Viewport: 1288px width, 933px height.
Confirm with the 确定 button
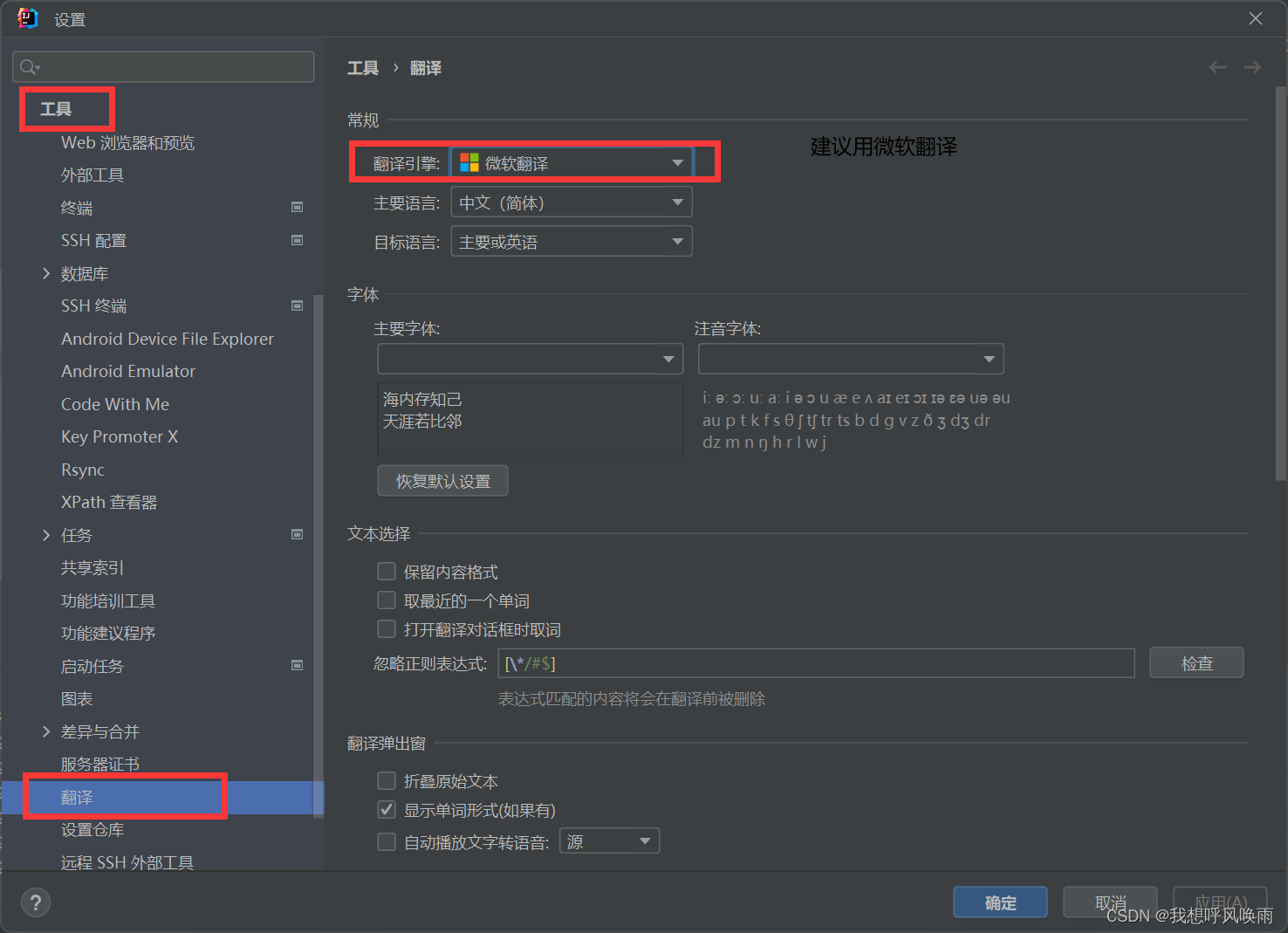click(x=1000, y=902)
